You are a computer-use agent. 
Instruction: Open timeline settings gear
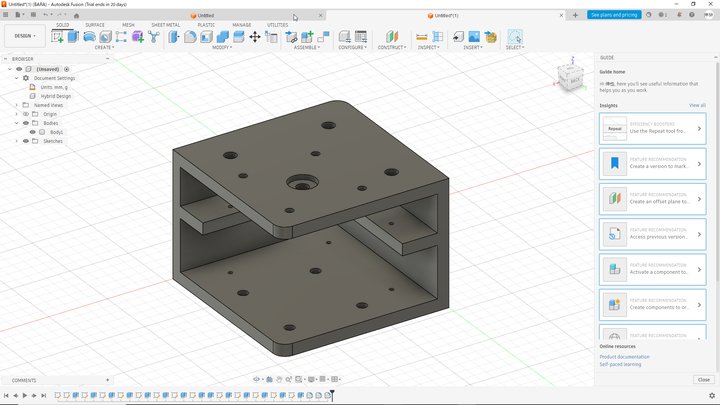click(712, 395)
